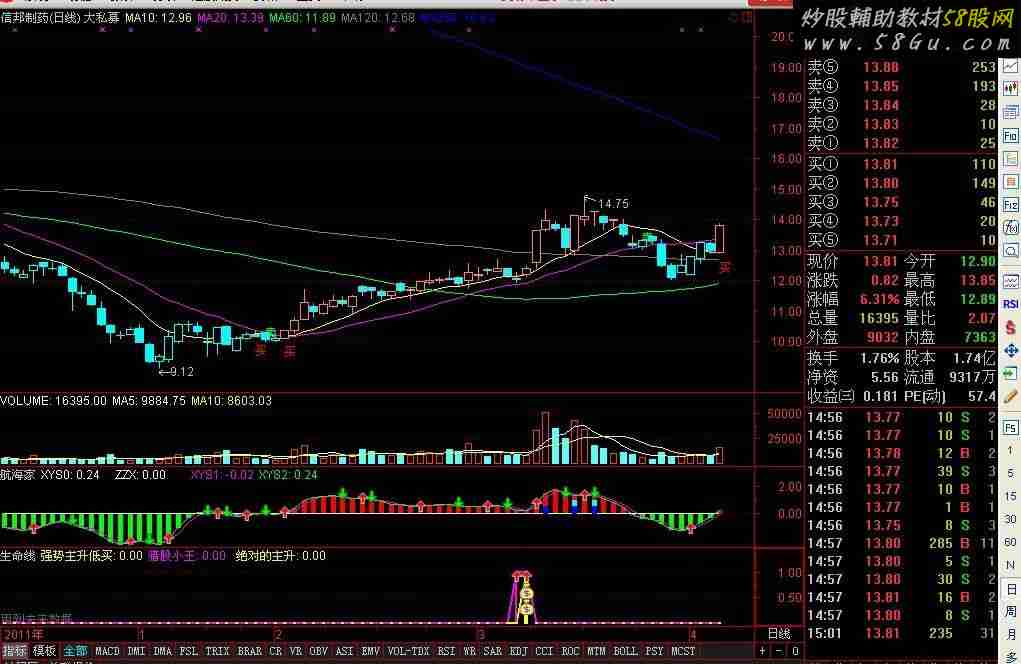Click the 指标 indicator button
The image size is (1021, 664).
coord(14,651)
